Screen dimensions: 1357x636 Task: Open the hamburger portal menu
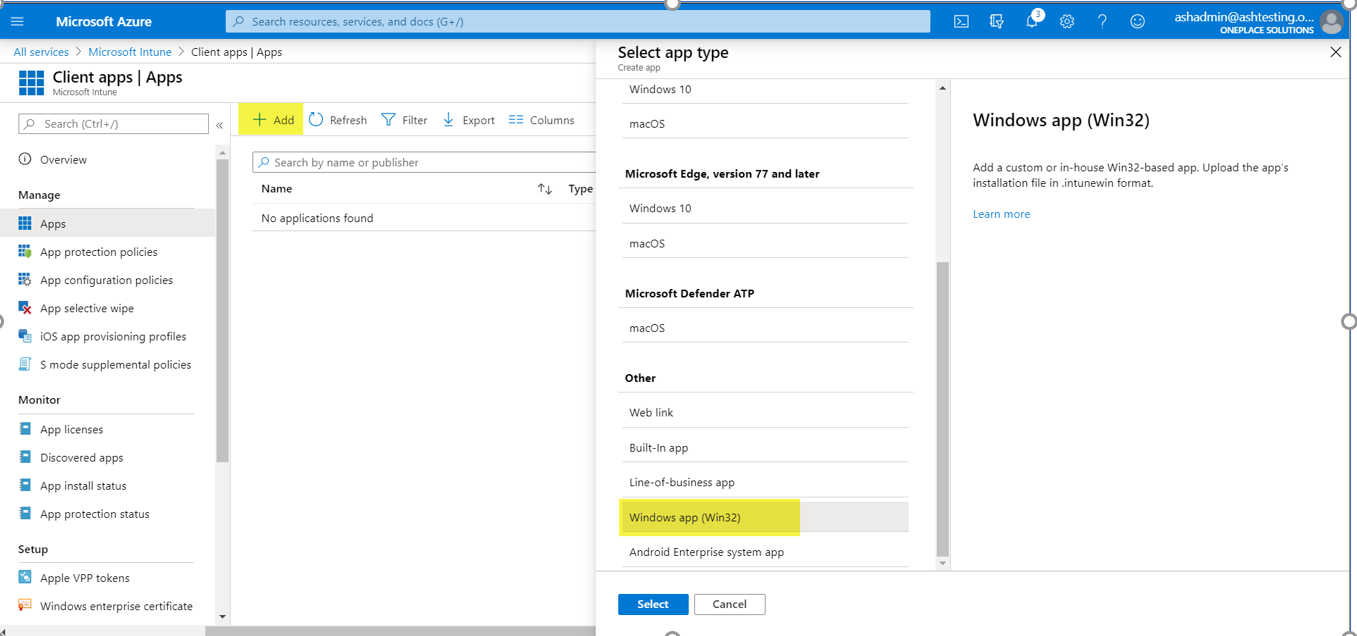(x=17, y=21)
